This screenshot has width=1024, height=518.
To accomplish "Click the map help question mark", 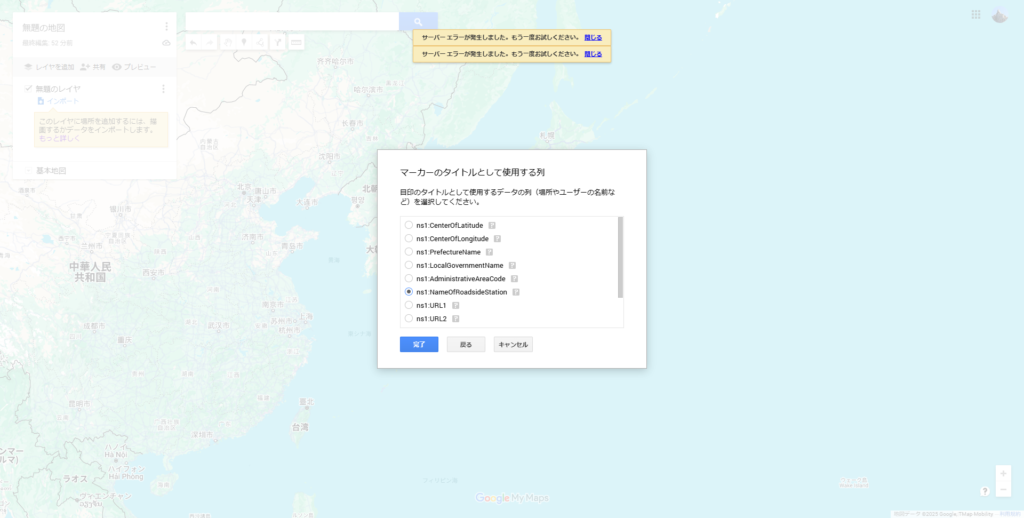I will (985, 491).
